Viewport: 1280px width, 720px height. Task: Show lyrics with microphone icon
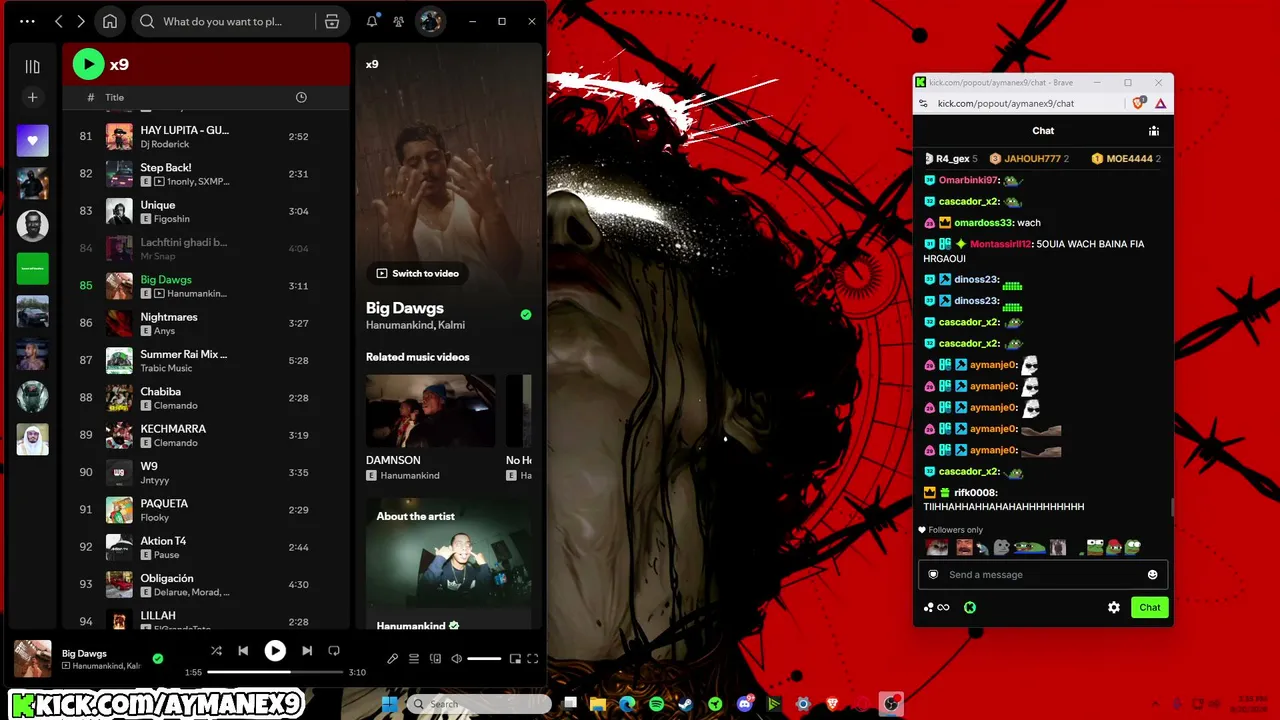pos(392,658)
